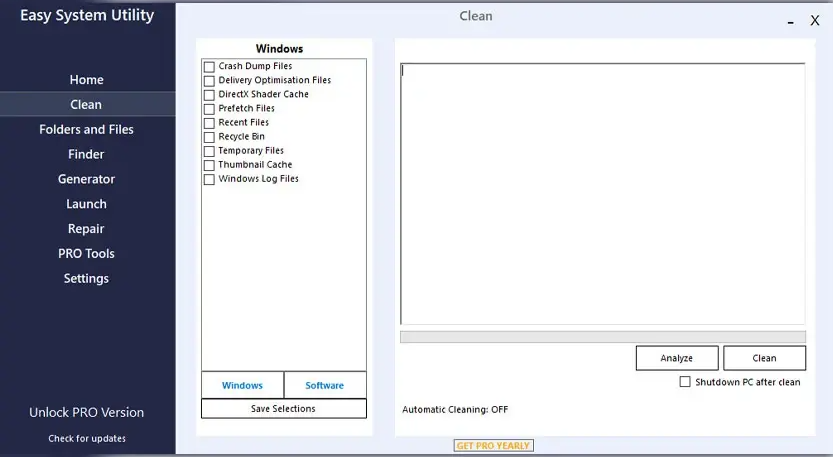The height and width of the screenshot is (457, 833).
Task: Click the Analyze button
Action: pos(677,358)
